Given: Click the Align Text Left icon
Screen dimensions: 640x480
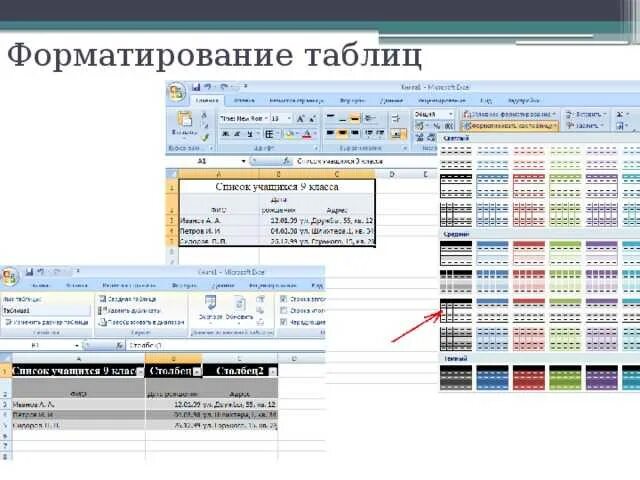Looking at the screenshot, I should (331, 133).
